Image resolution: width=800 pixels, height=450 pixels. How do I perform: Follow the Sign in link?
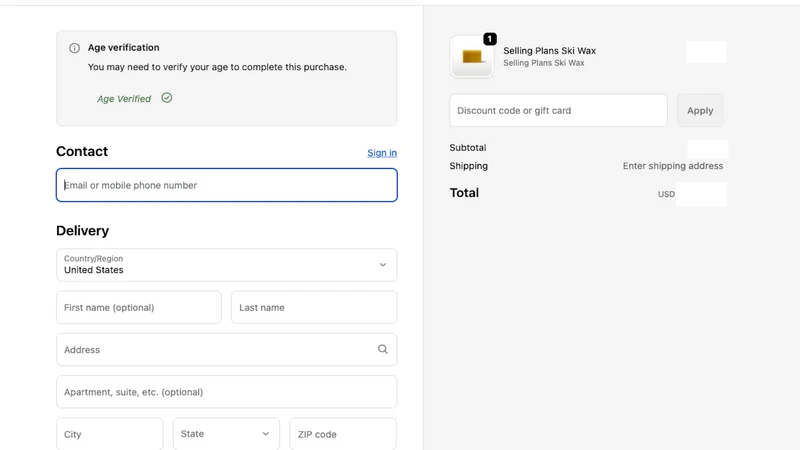point(382,153)
